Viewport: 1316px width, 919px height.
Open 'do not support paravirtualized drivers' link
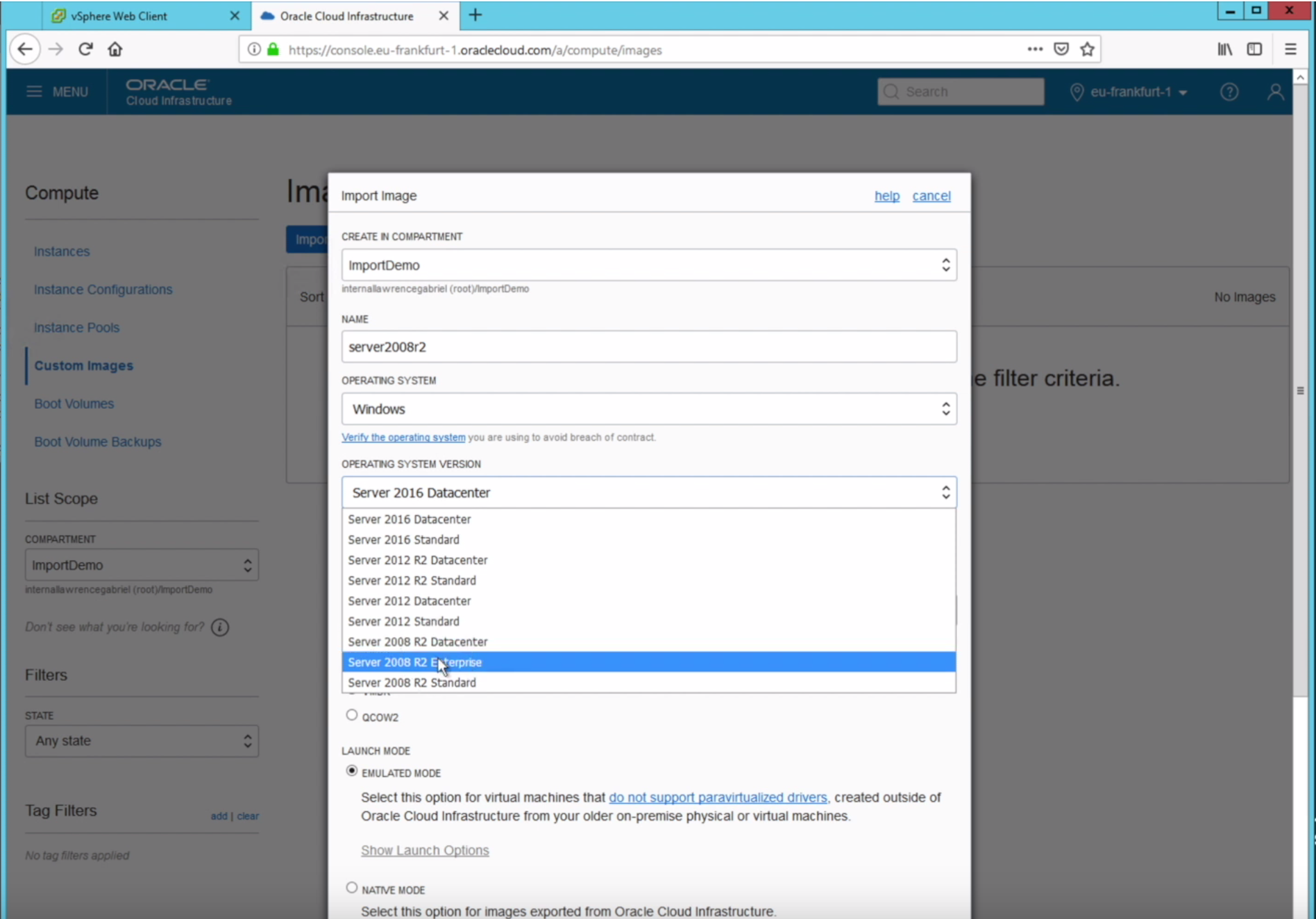(718, 798)
